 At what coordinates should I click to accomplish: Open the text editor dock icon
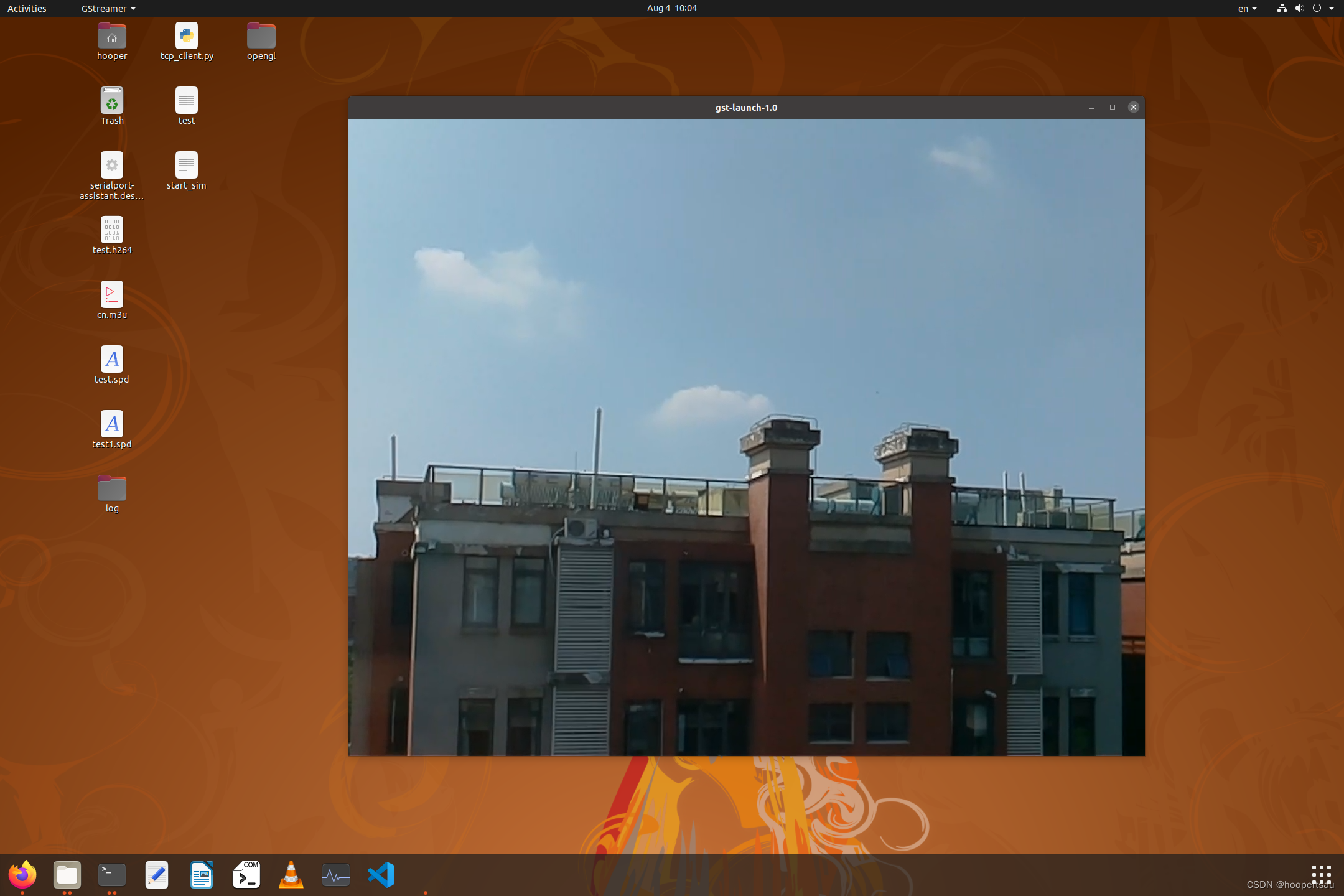tap(157, 875)
